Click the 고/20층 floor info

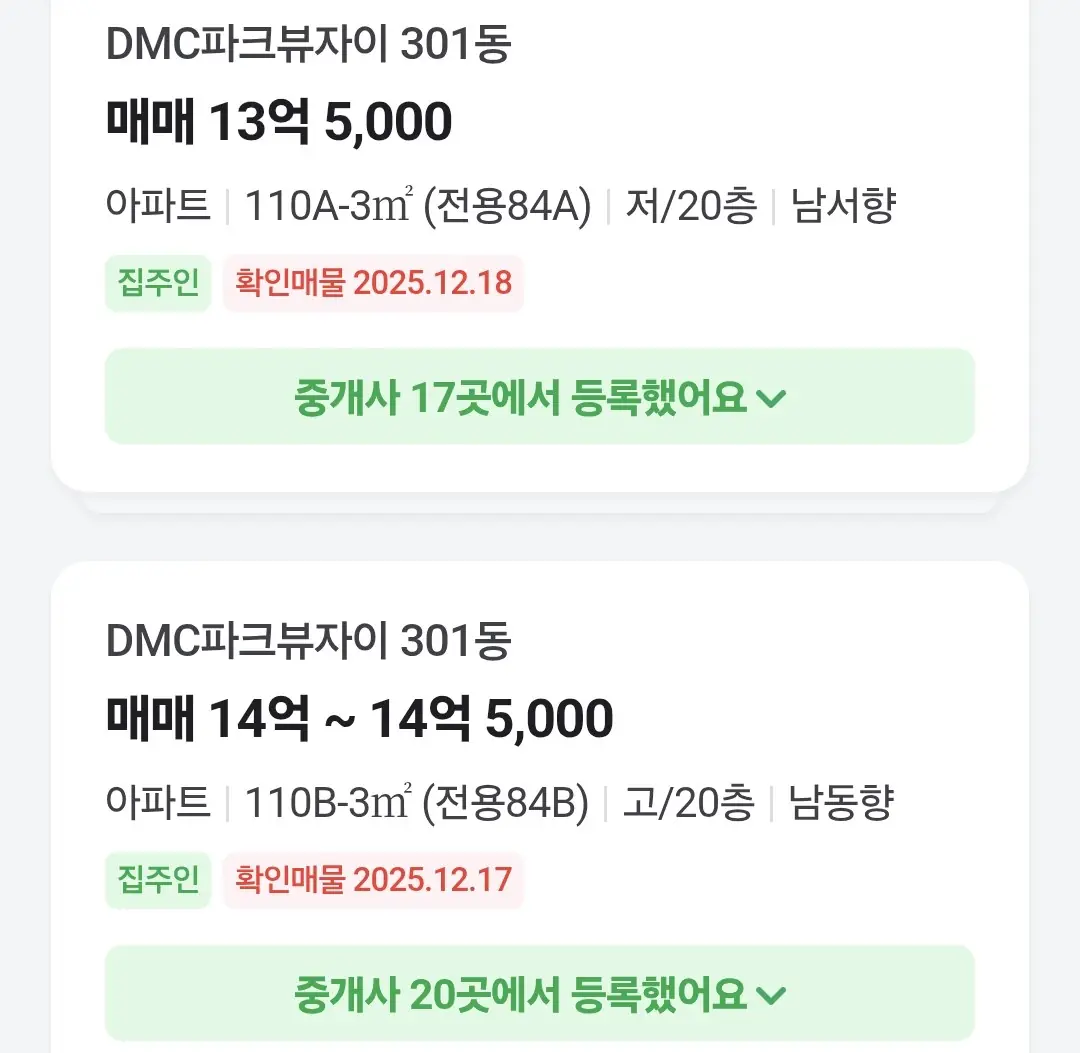688,804
